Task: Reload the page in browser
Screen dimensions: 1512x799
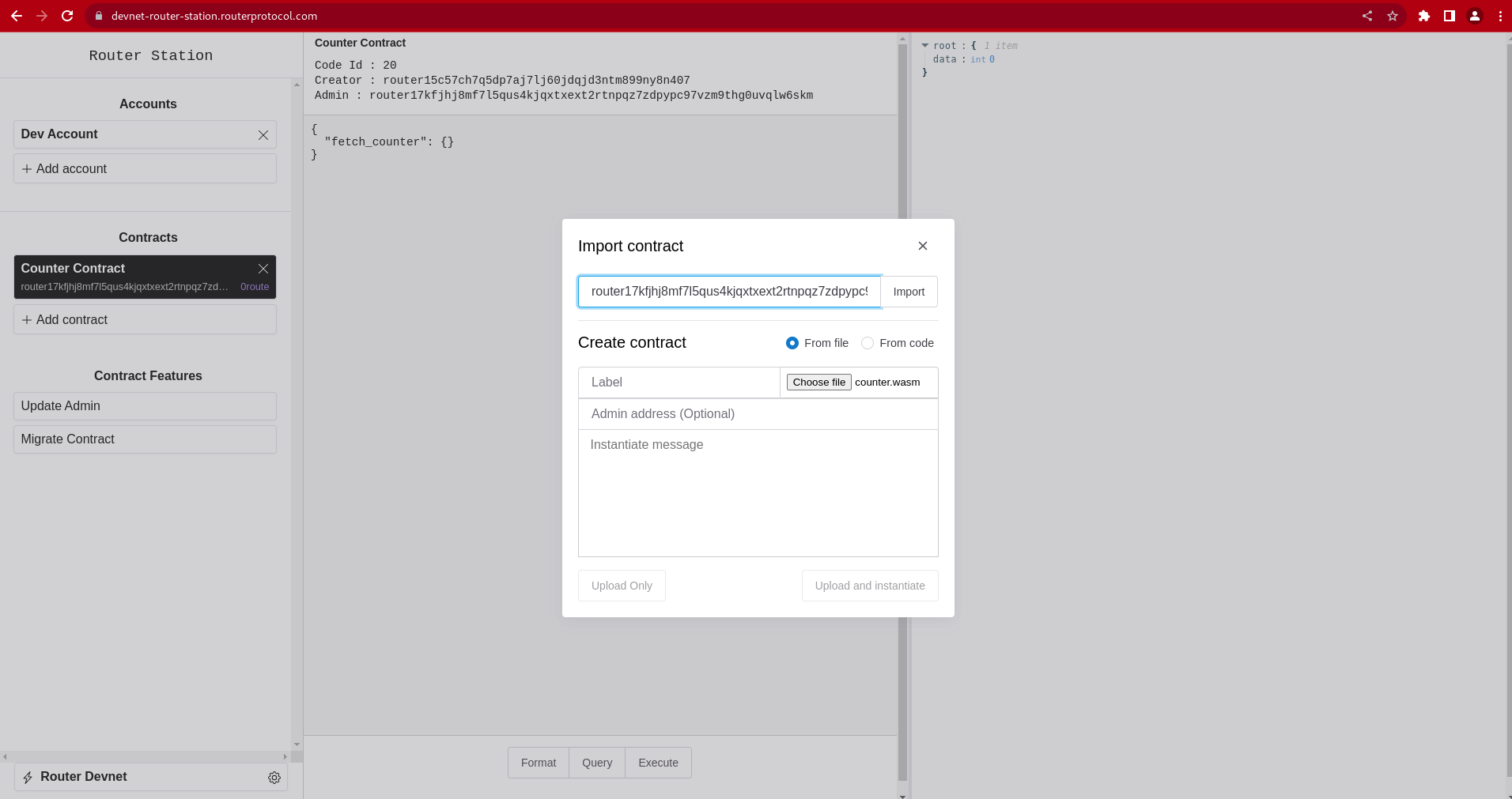Action: (x=67, y=16)
